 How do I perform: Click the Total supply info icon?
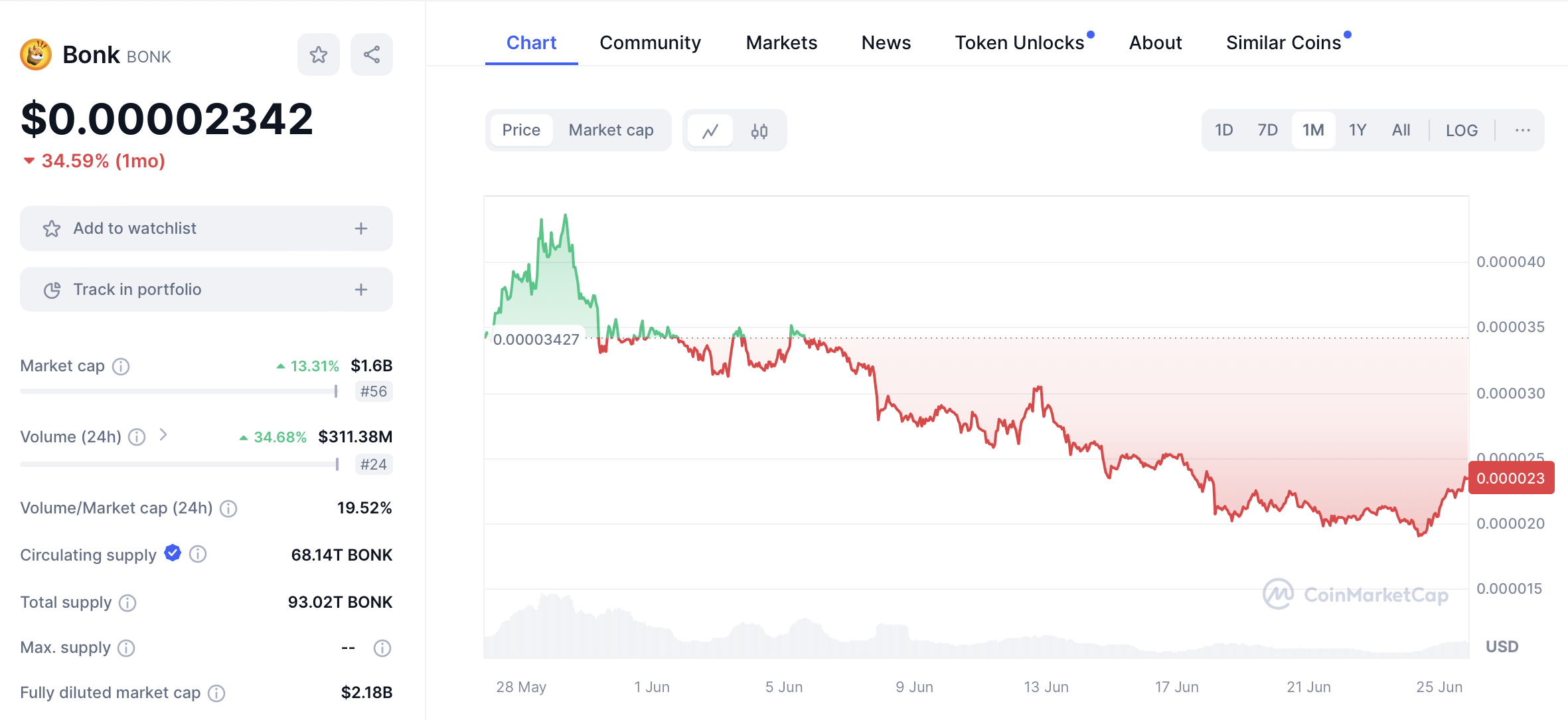(127, 603)
